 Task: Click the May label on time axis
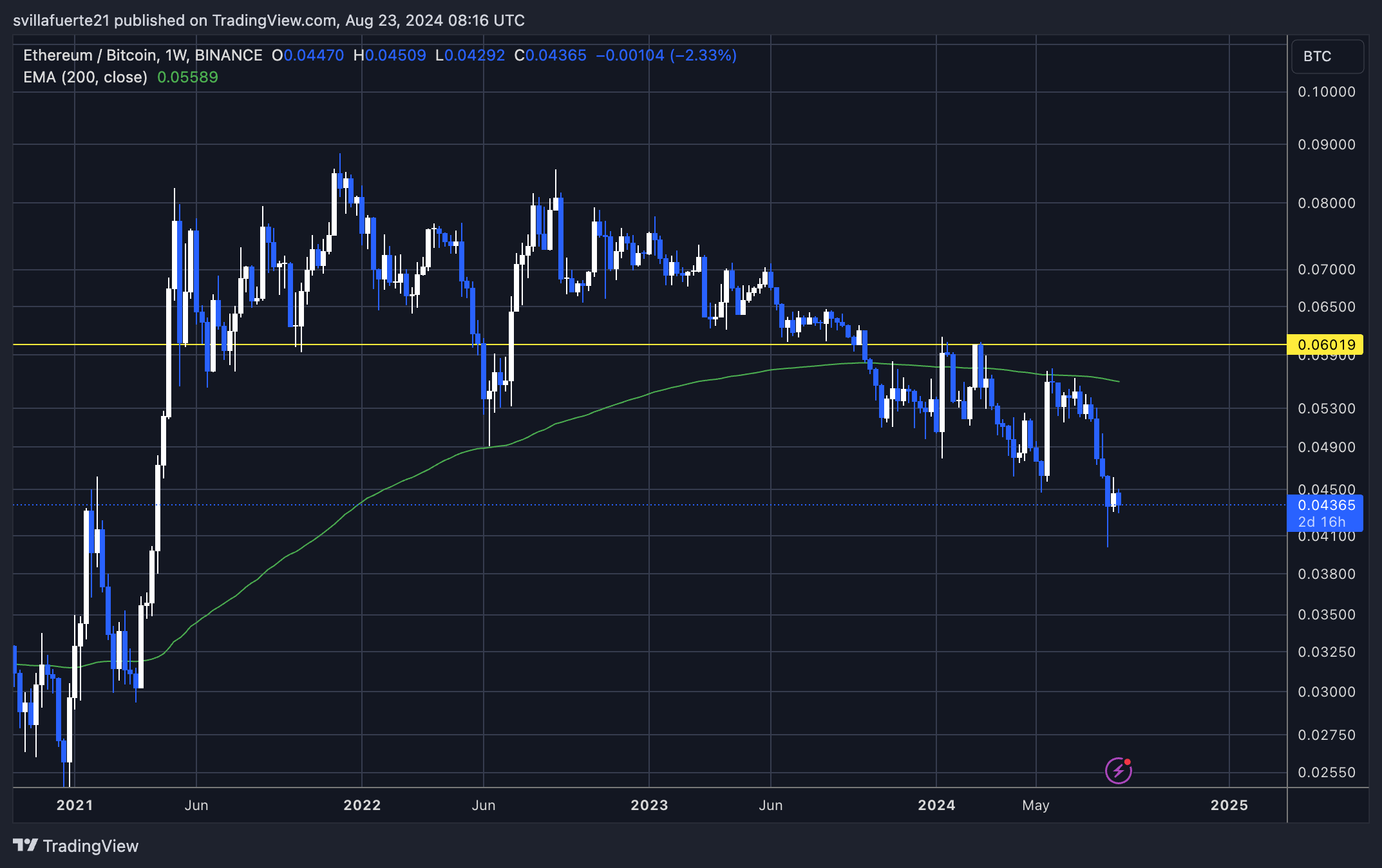pos(1036,805)
